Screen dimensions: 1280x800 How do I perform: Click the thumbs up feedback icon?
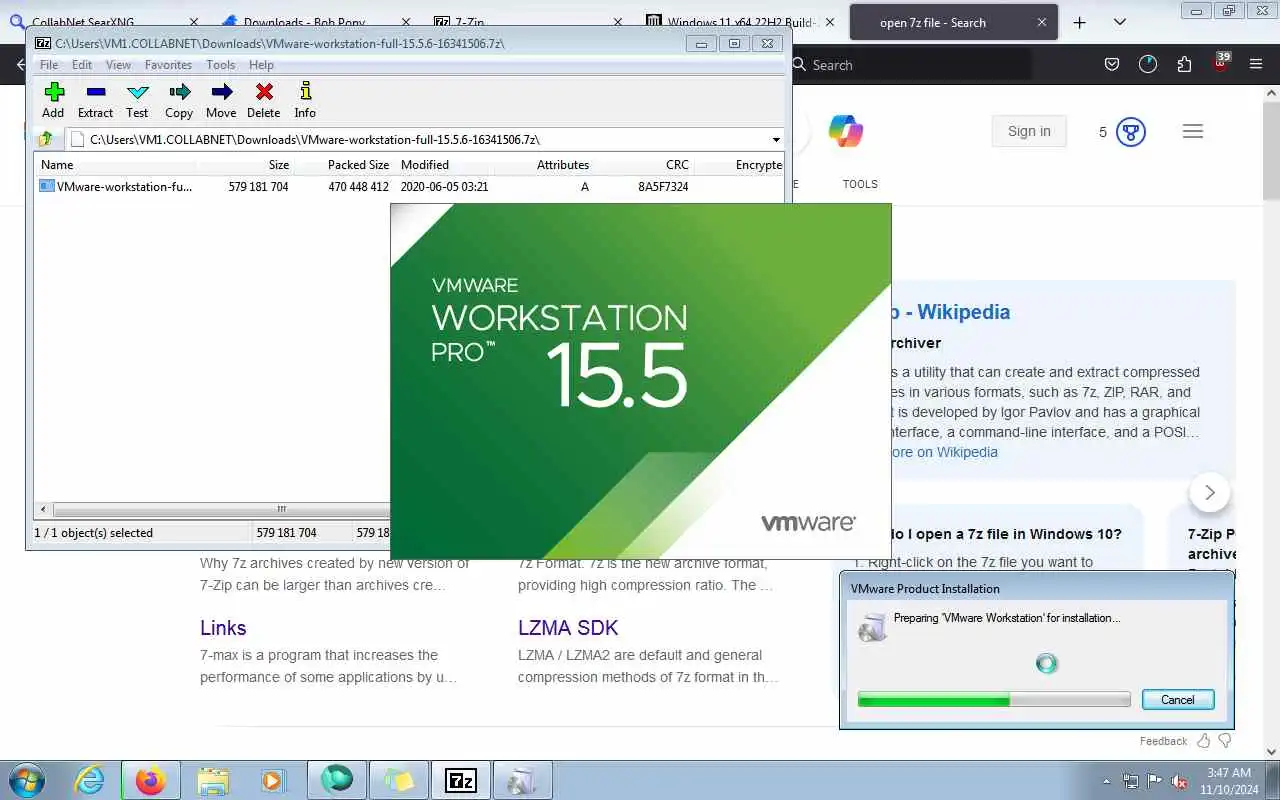pyautogui.click(x=1204, y=741)
